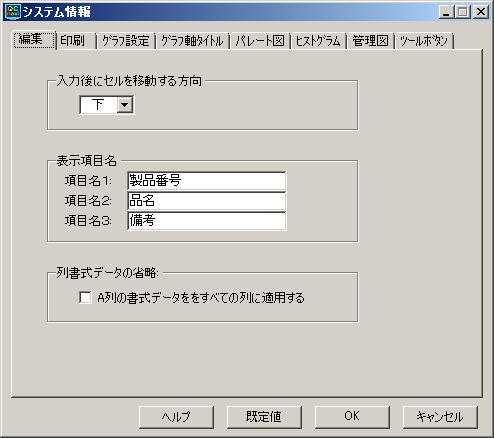Enable A列の書式データ apply-to-all-columns checkbox
This screenshot has width=494, height=438.
[85, 297]
